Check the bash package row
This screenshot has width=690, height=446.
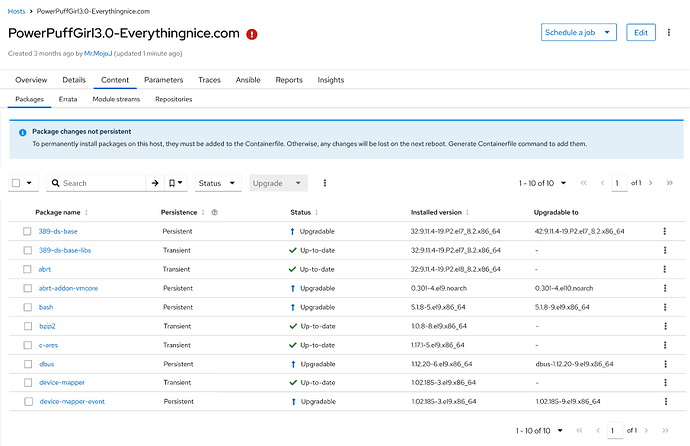(x=28, y=307)
